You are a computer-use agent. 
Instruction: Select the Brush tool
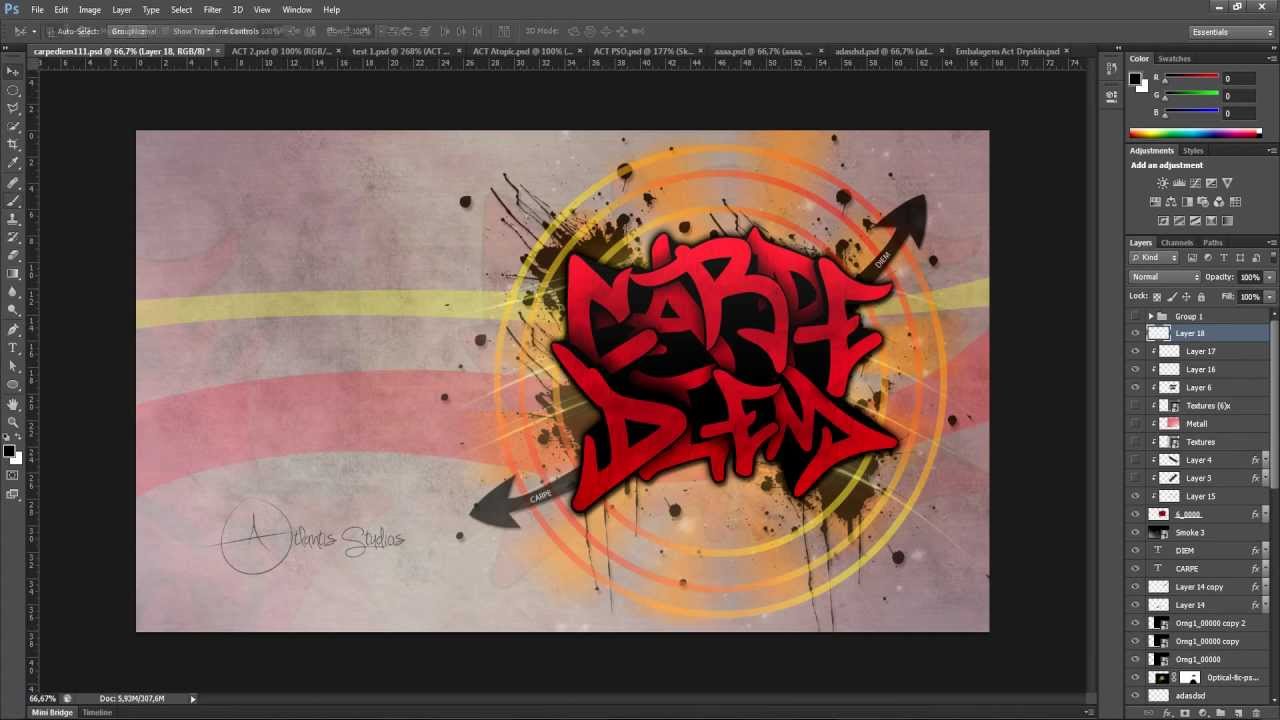(x=13, y=200)
